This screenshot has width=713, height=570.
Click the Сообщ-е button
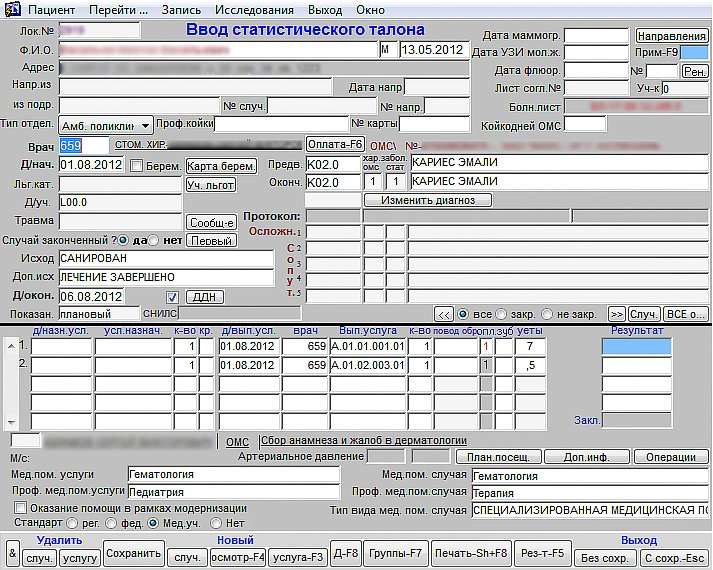point(211,222)
